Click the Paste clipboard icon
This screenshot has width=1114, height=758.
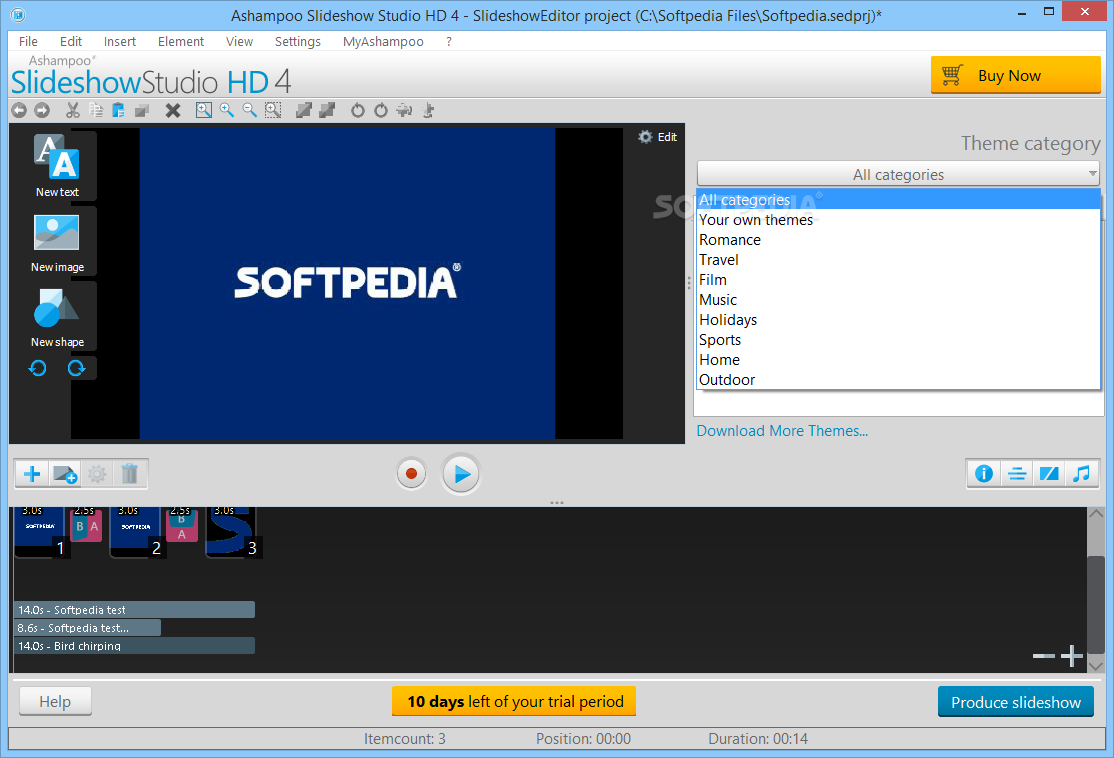119,110
